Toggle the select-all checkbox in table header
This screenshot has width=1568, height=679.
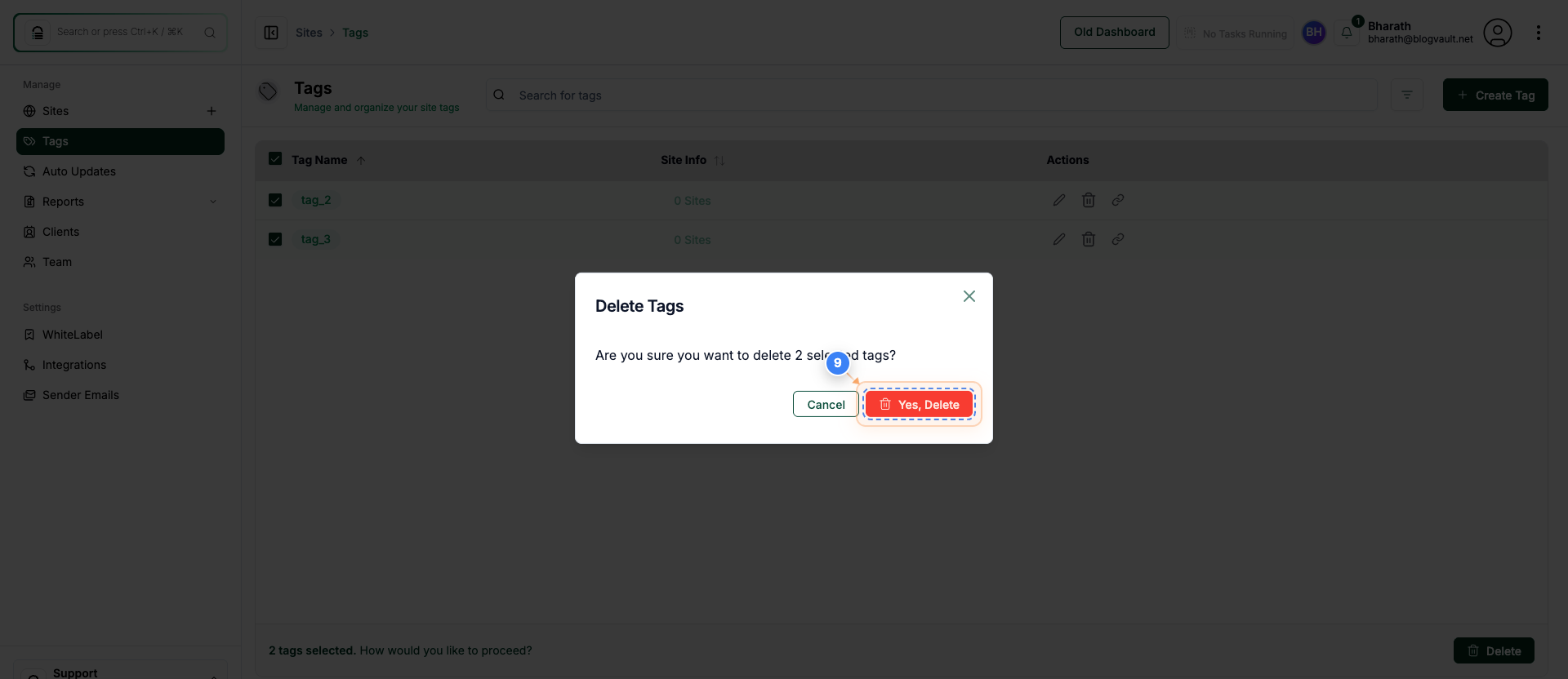tap(275, 159)
